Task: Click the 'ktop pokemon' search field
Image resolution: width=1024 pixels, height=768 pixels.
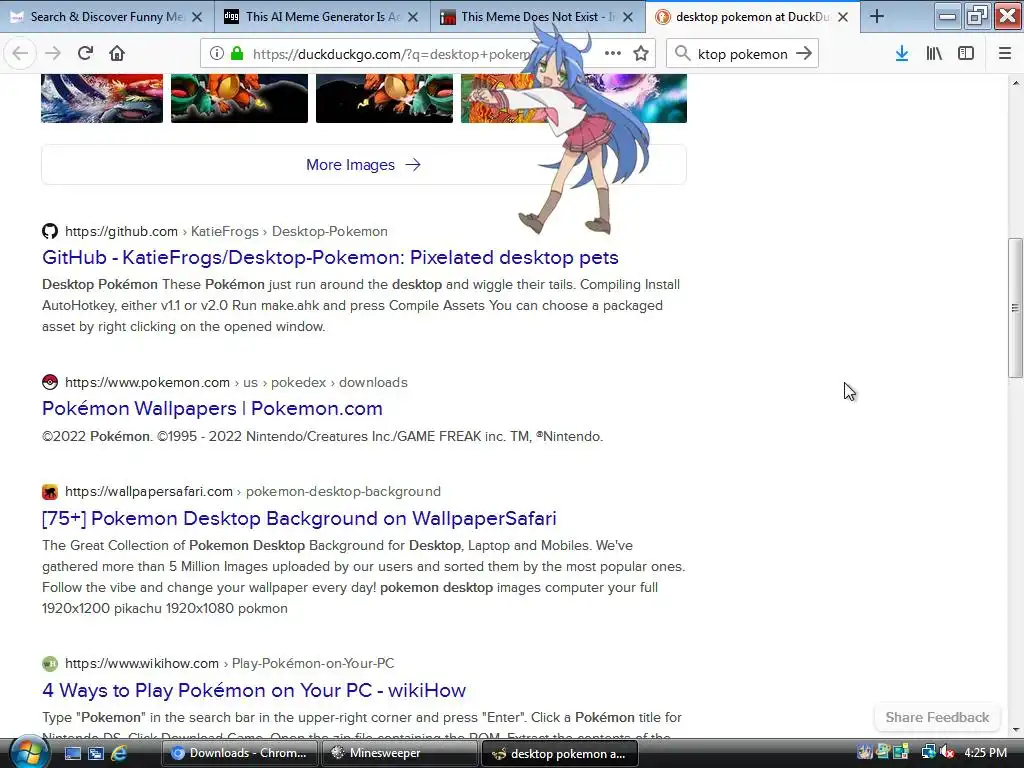Action: coord(743,54)
